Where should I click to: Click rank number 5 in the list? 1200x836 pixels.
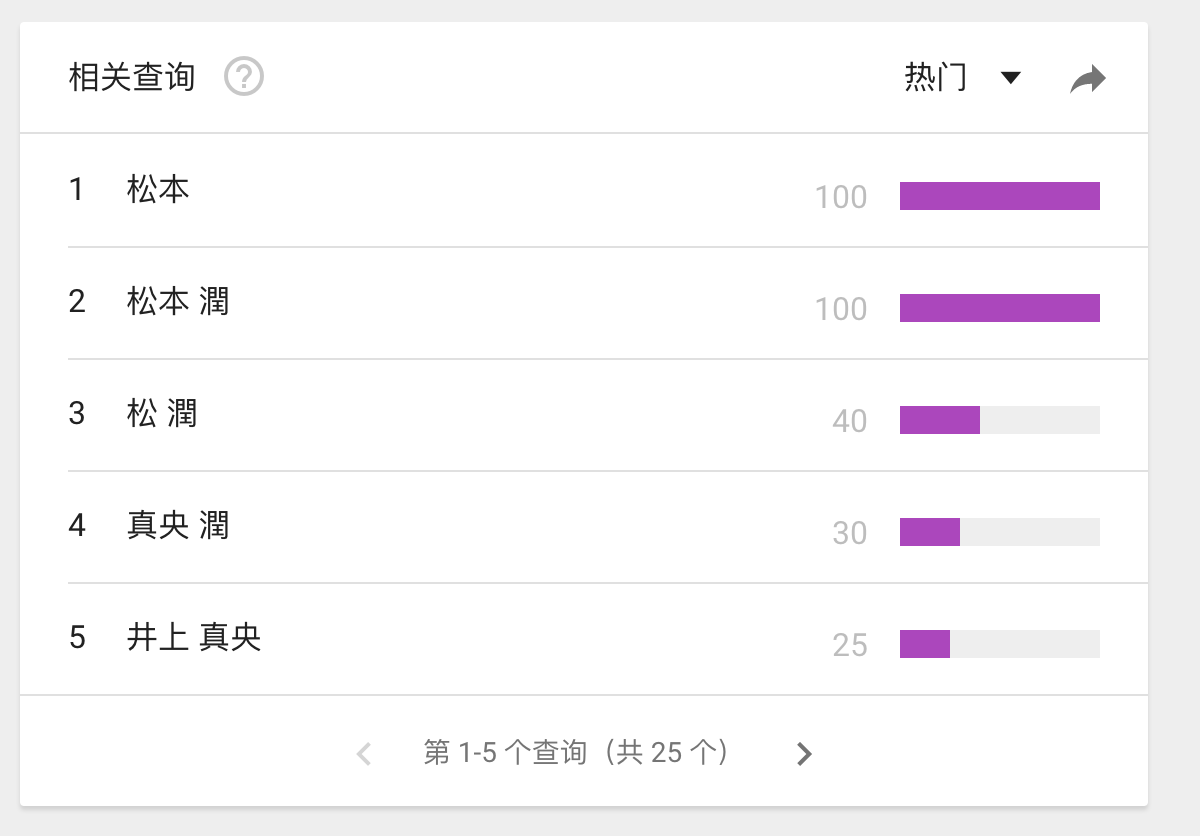(77, 637)
